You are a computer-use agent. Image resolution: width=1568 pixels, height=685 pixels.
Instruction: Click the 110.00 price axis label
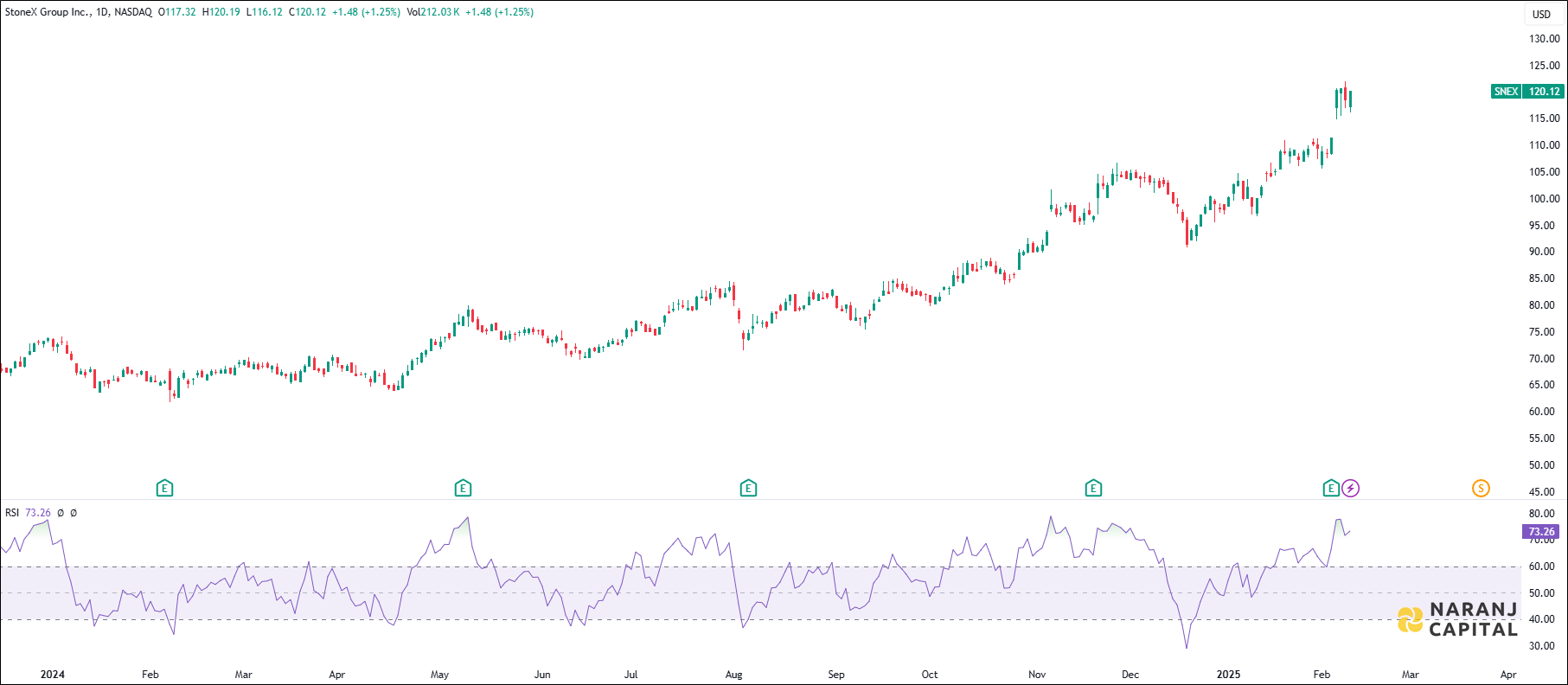click(1545, 145)
